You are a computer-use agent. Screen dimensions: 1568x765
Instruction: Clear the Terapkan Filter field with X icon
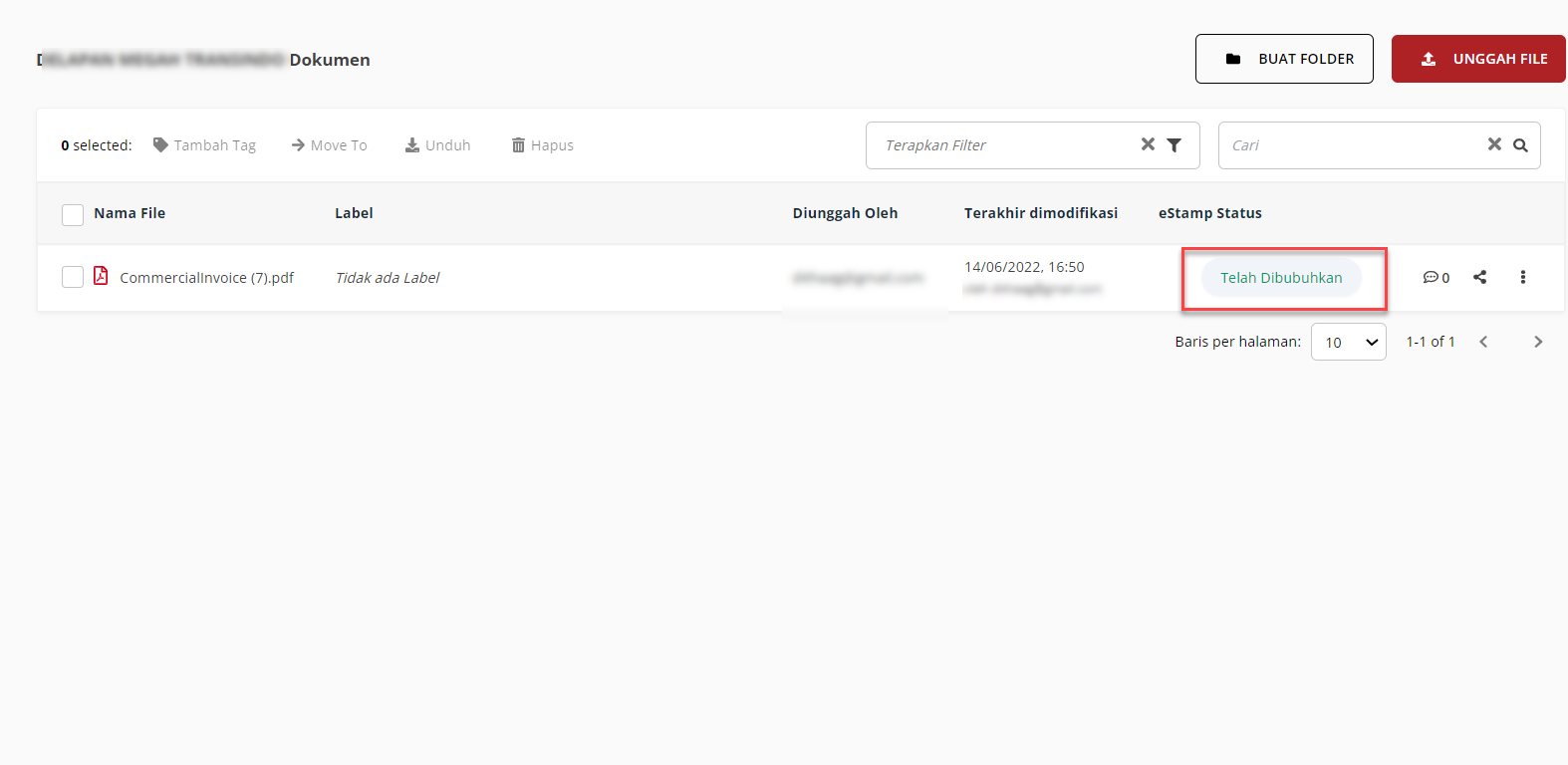coord(1148,144)
